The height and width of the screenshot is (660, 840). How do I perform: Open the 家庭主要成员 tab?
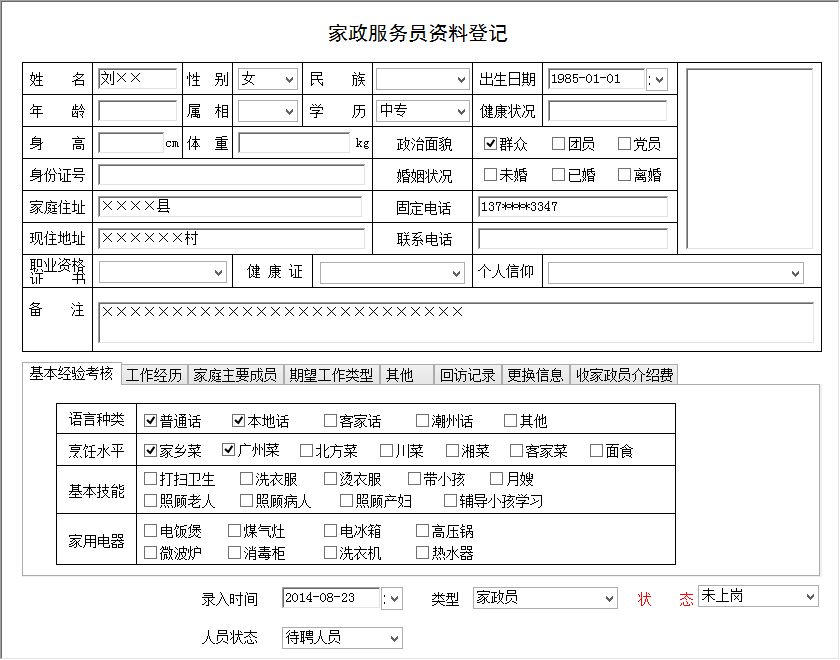(235, 375)
